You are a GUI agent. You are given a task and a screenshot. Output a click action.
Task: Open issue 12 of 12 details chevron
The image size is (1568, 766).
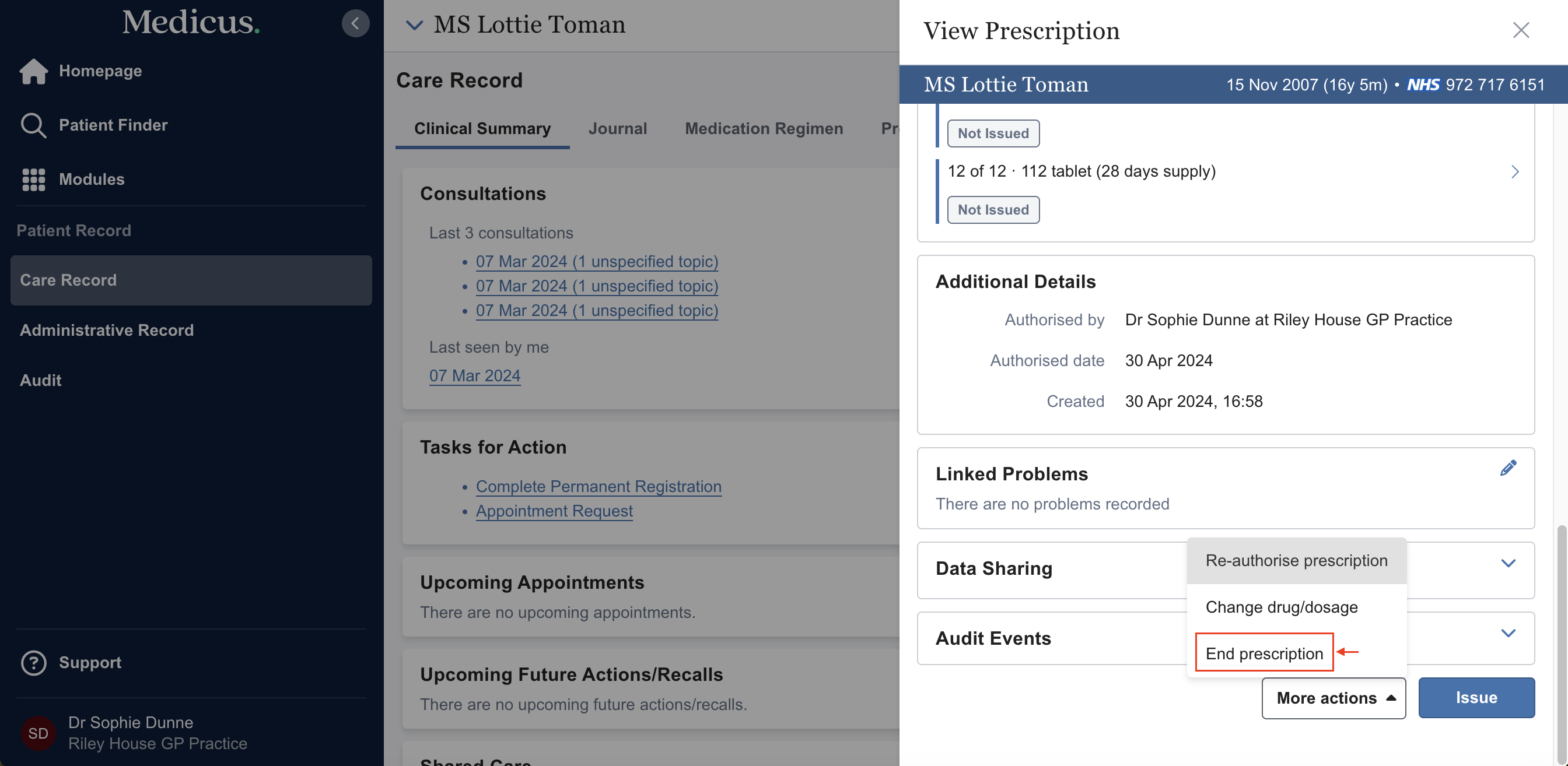click(1514, 171)
